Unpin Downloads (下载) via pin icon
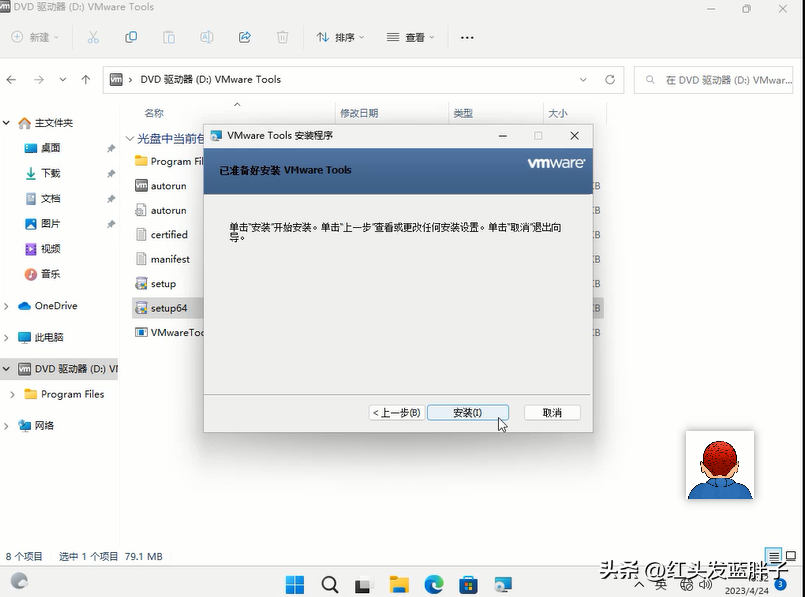Screen dimensions: 805x597 pyautogui.click(x=111, y=174)
